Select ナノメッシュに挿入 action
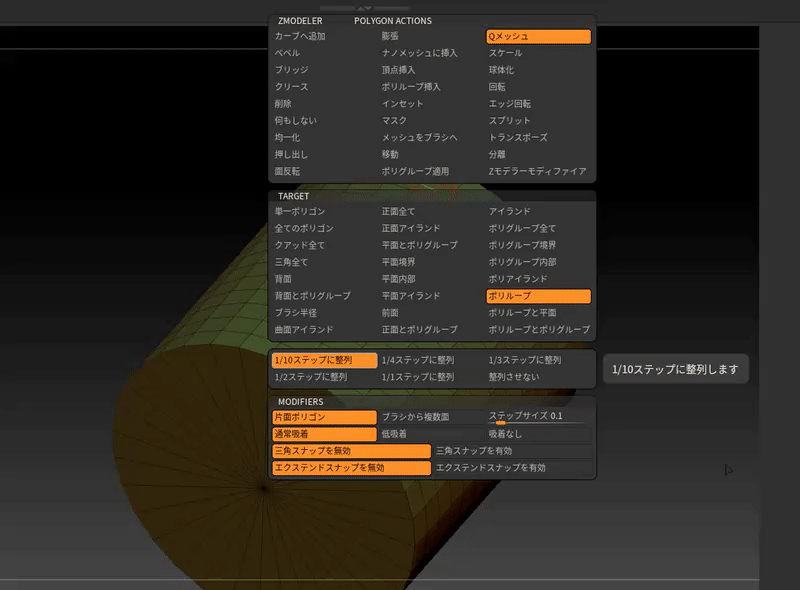800x590 pixels. click(x=419, y=53)
